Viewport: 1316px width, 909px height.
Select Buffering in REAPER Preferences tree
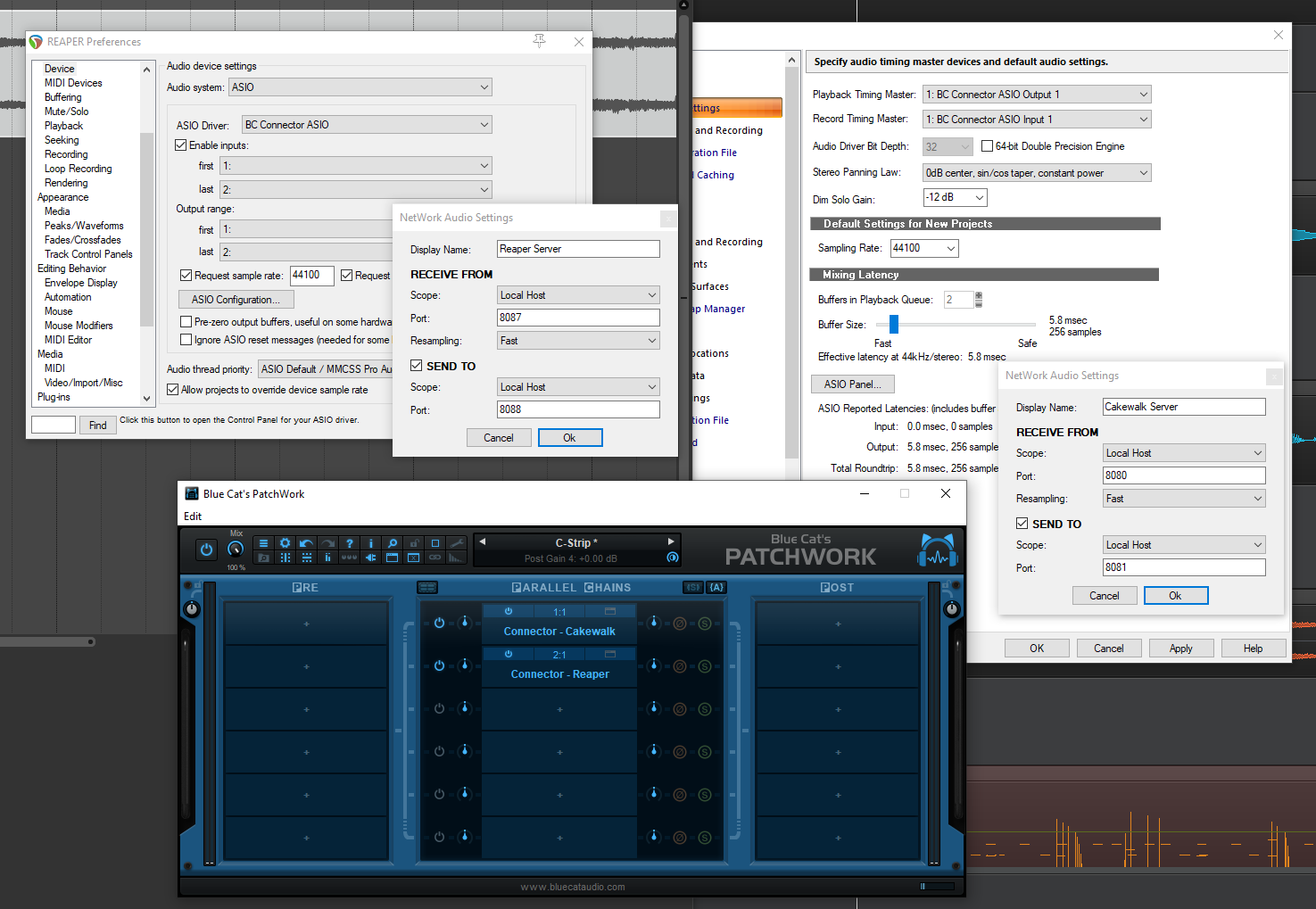click(62, 97)
